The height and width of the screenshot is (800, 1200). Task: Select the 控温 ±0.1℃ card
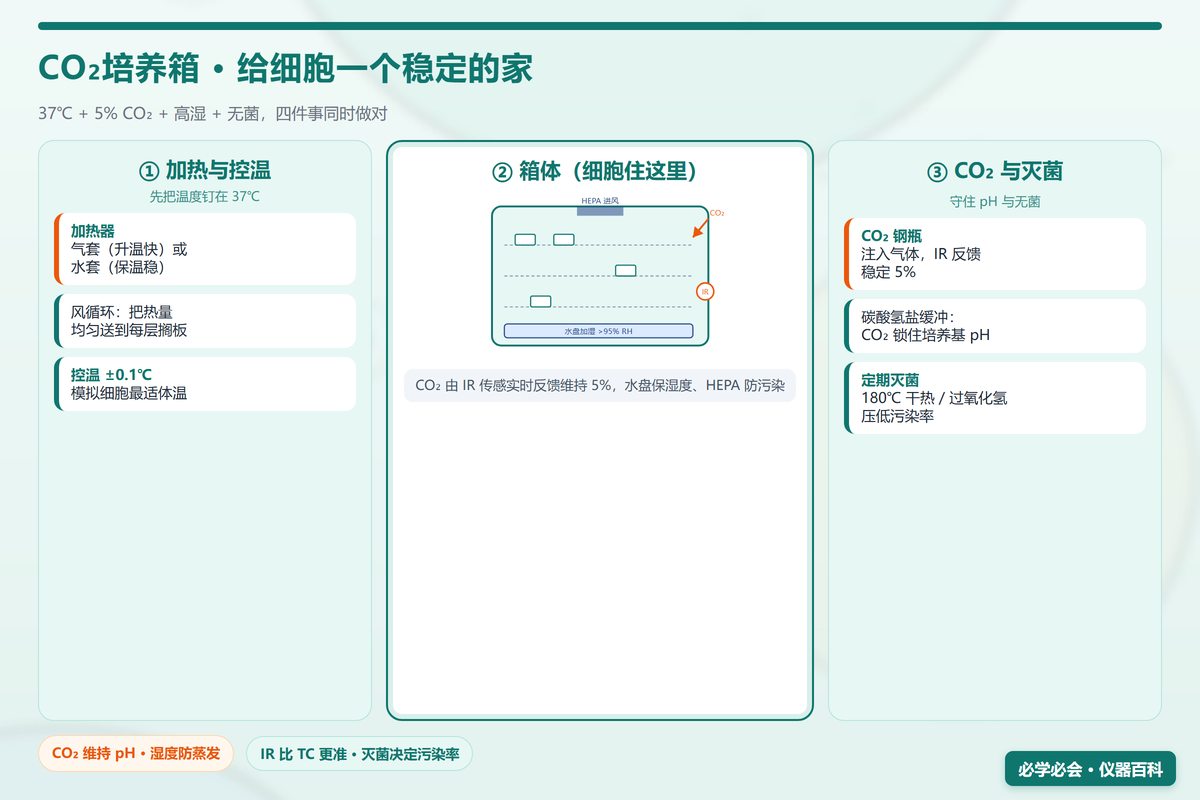[205, 384]
